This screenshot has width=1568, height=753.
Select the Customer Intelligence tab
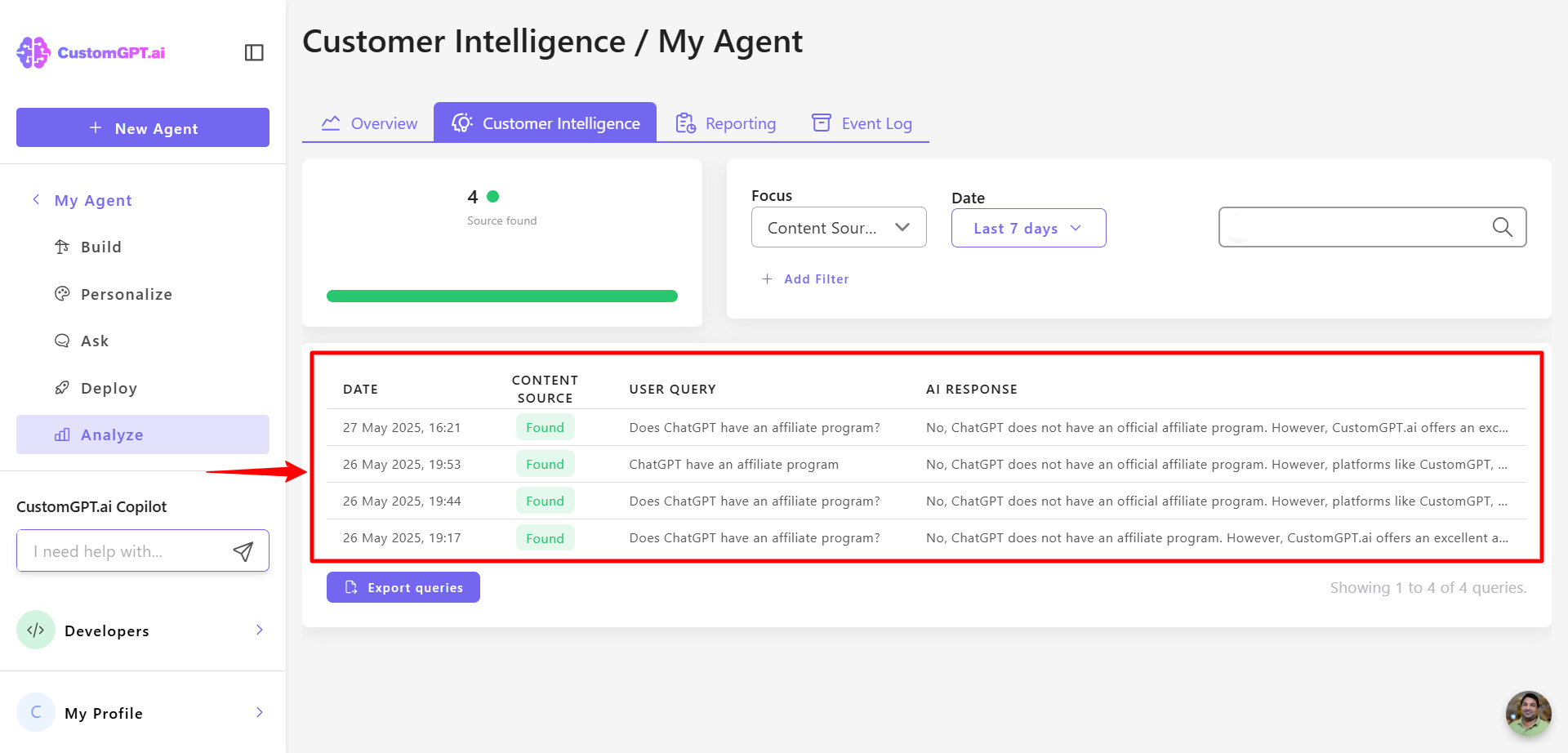545,123
